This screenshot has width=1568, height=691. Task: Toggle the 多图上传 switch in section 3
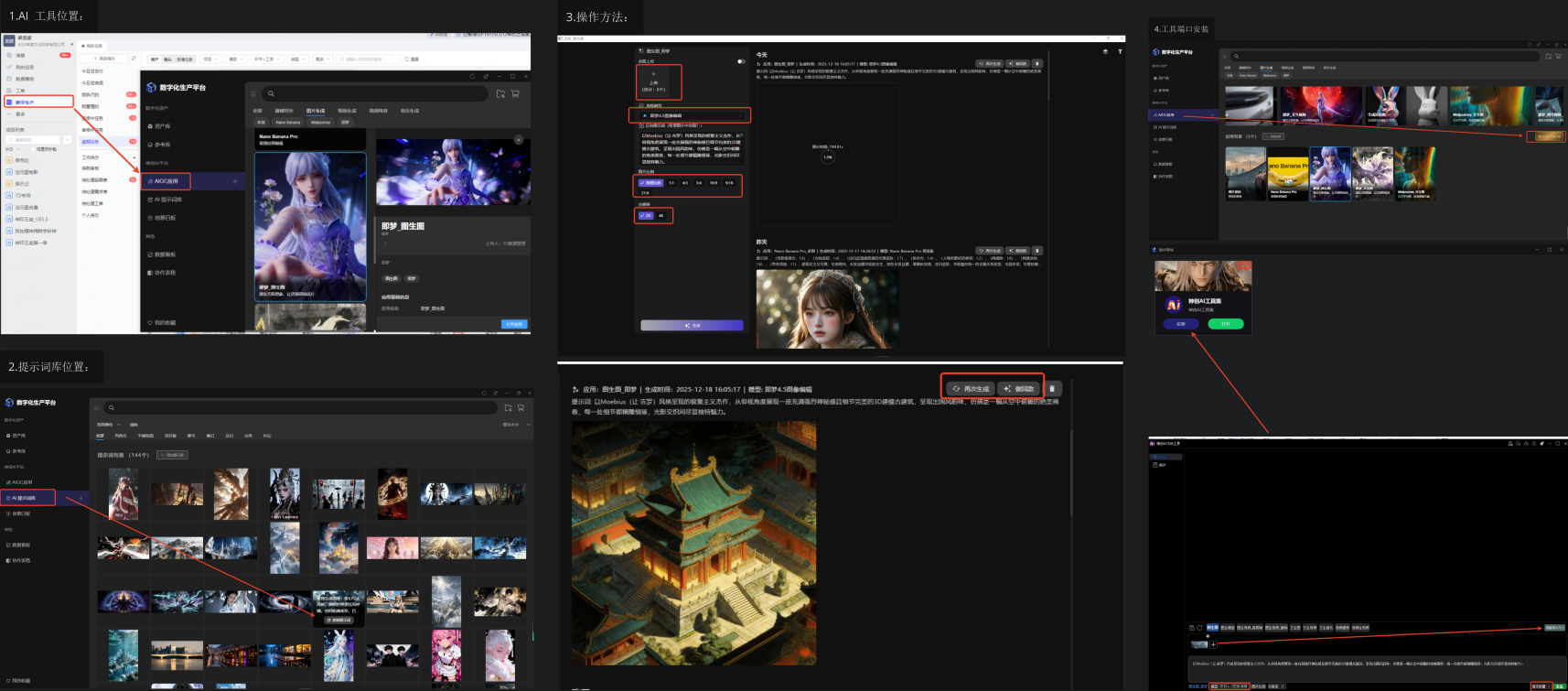[x=741, y=61]
